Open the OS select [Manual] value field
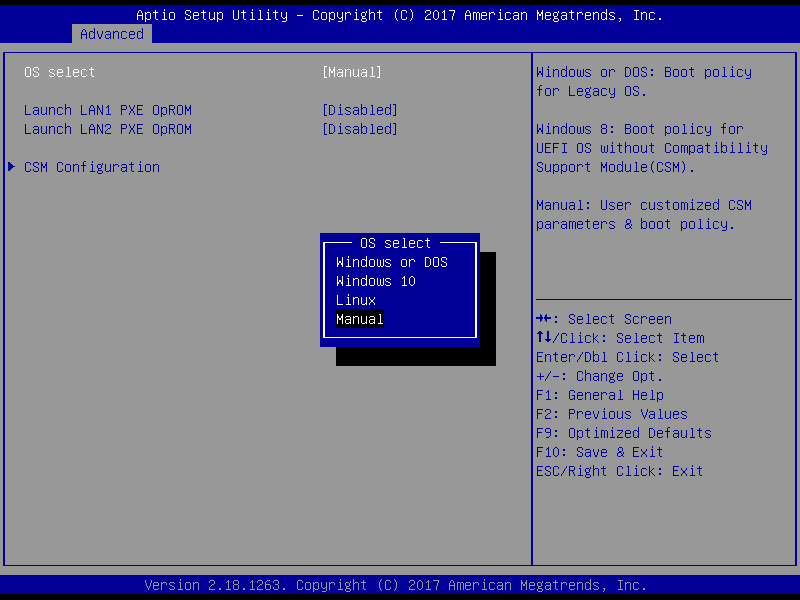800x600 pixels. coord(351,72)
